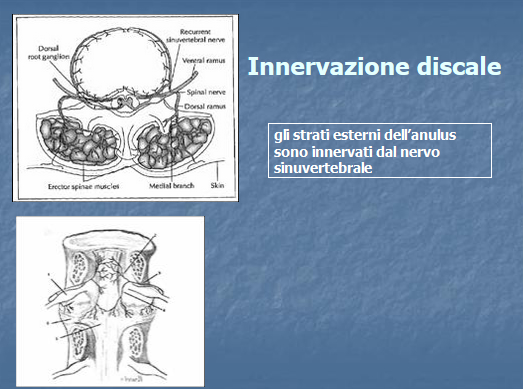Click the circular disc outline in the diagram
Image resolution: width=523 pixels, height=389 pixels.
[x=123, y=63]
